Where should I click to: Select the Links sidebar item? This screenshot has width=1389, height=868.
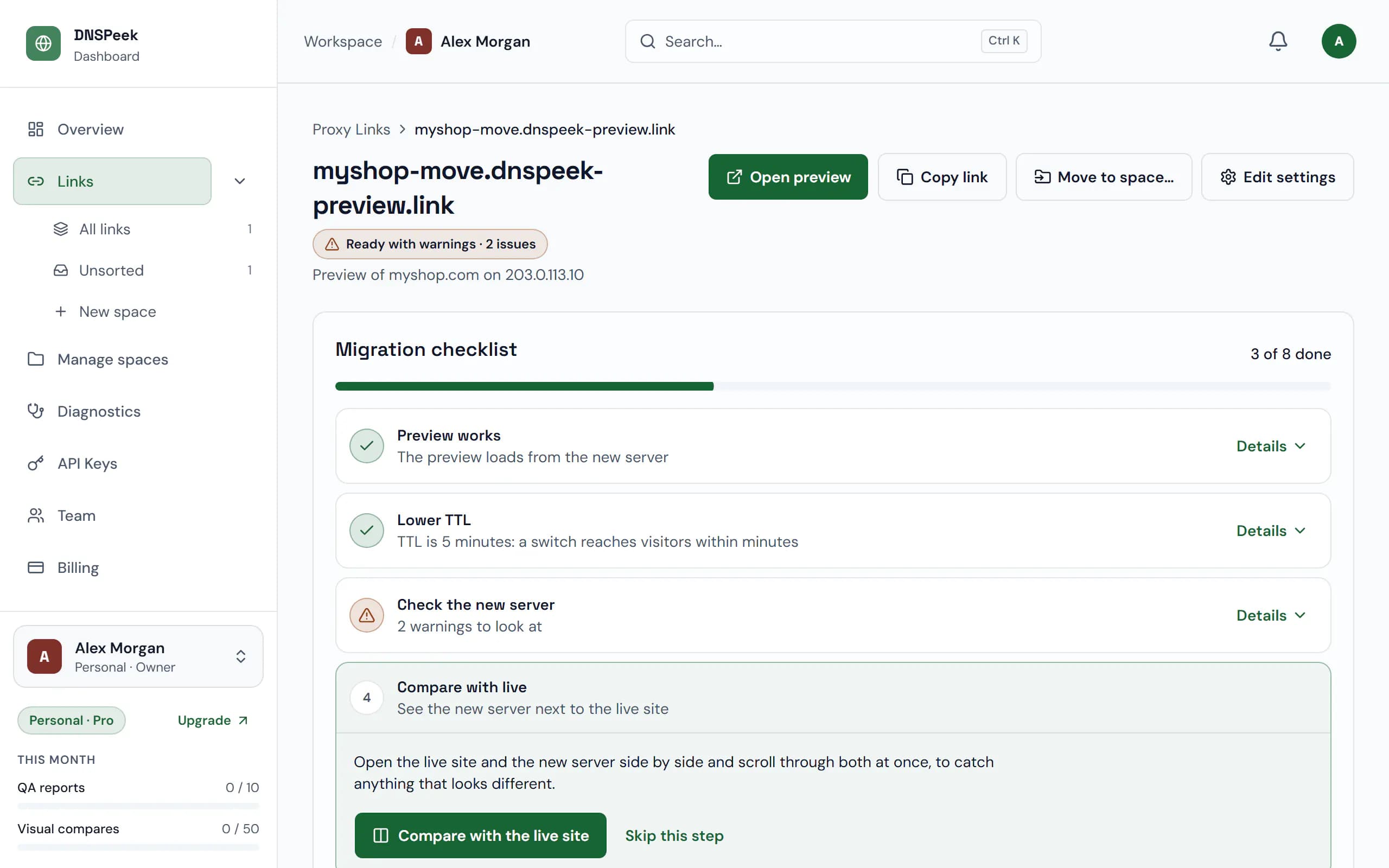tap(112, 181)
